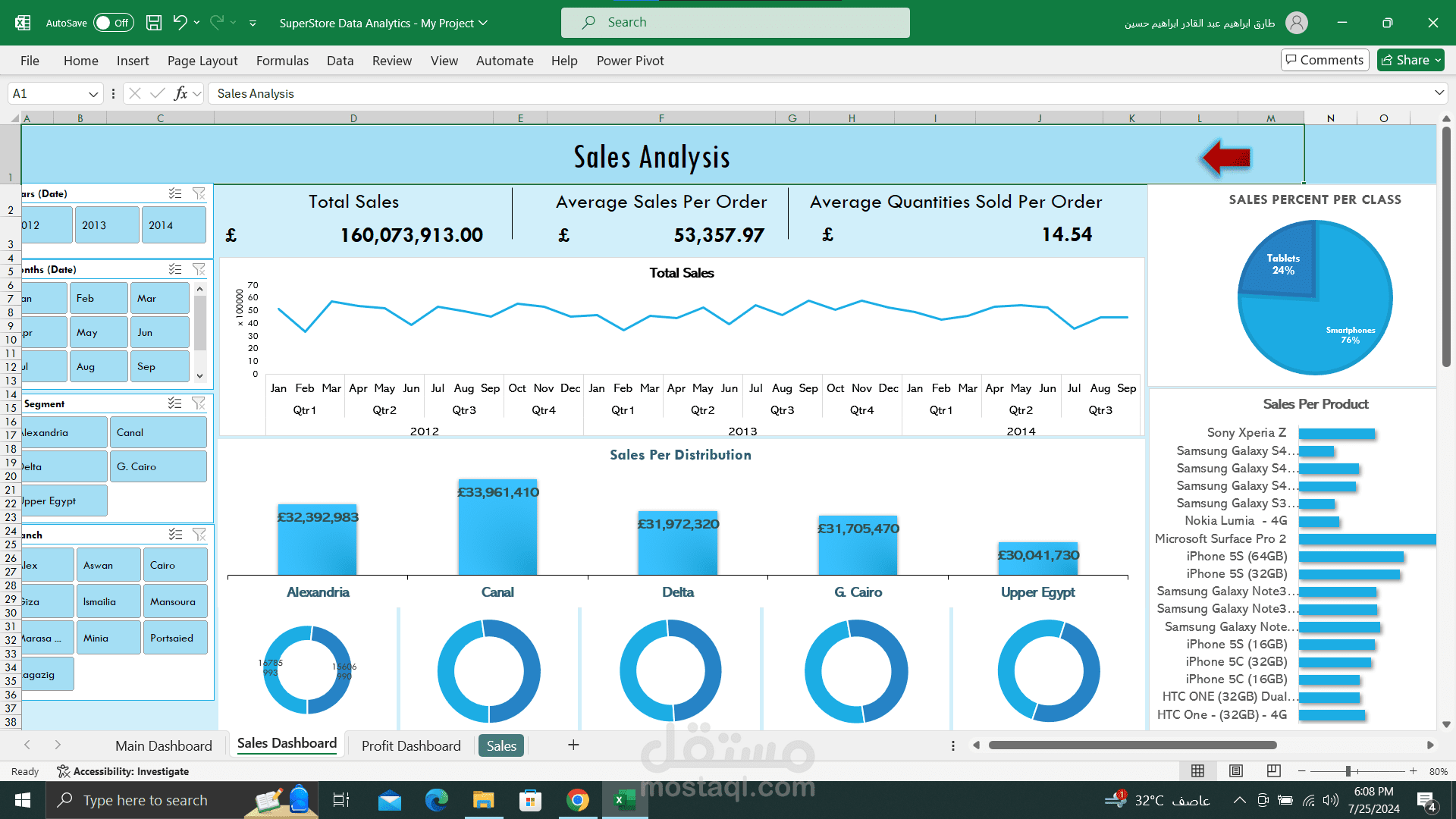Screen dimensions: 1456x819
Task: Switch to Profit Dashboard sheet tab
Action: [x=411, y=745]
